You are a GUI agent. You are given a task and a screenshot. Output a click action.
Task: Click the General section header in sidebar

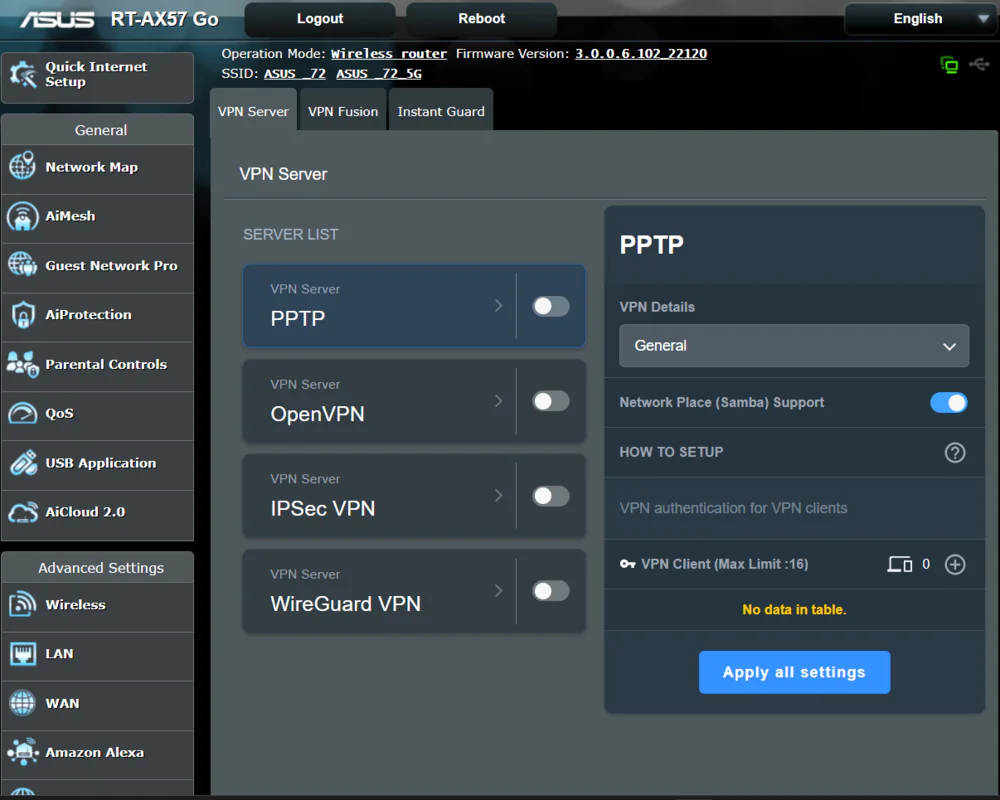(x=98, y=130)
